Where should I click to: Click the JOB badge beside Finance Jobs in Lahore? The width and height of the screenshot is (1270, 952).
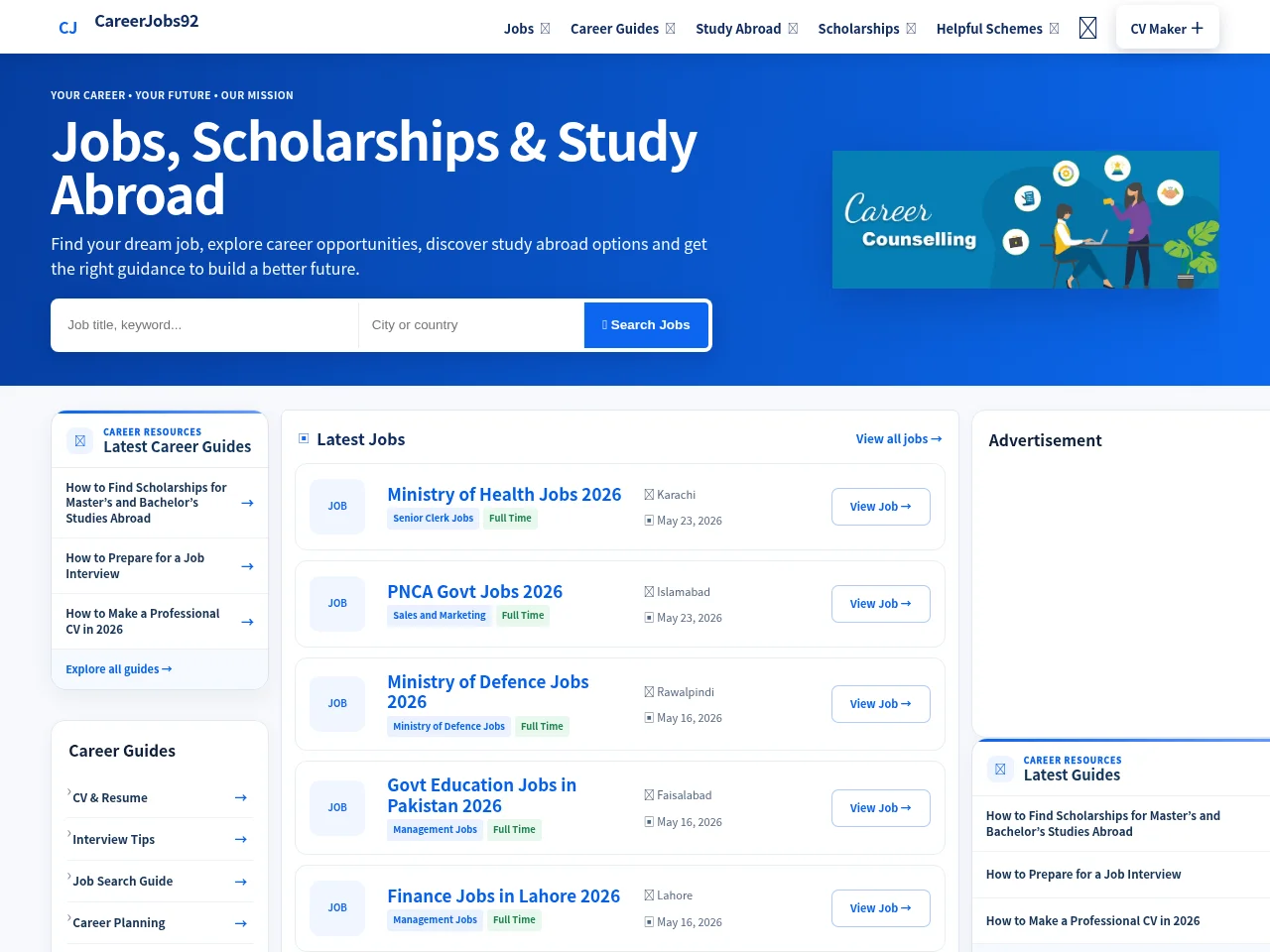[337, 907]
